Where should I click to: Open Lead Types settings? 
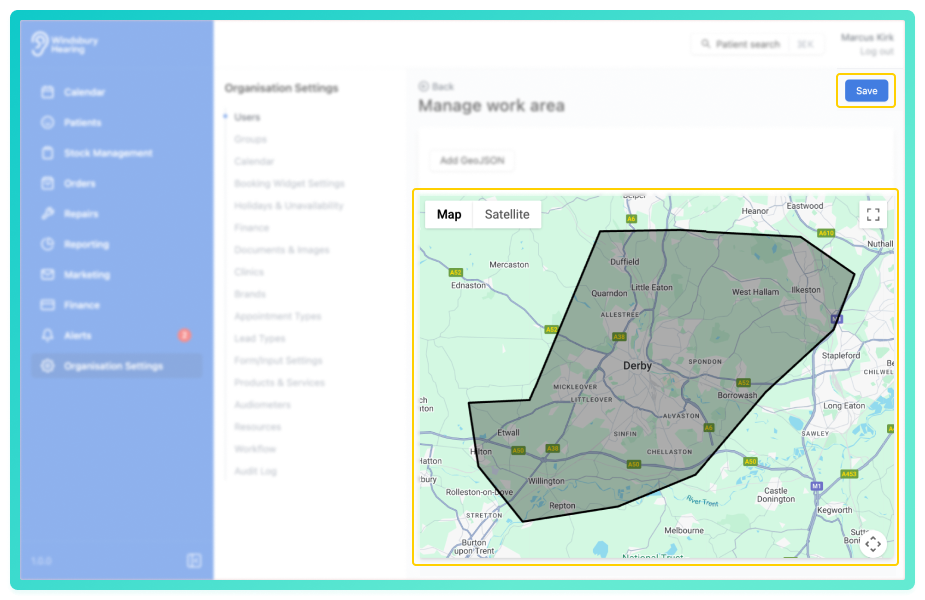coord(260,339)
